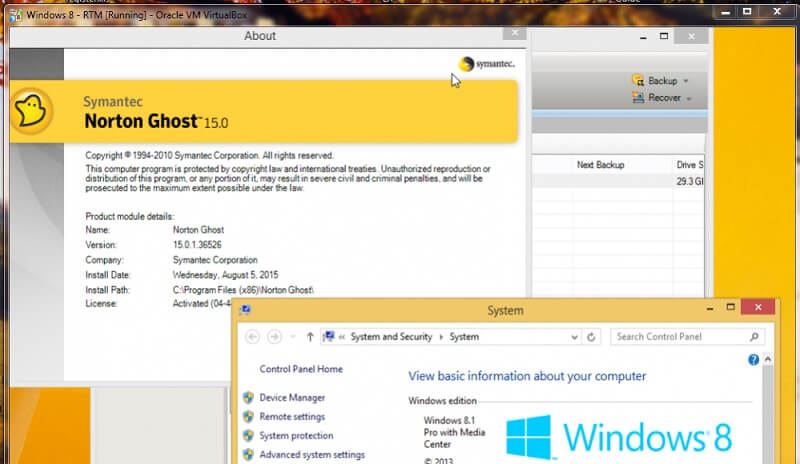Click View basic information heading
Image resolution: width=800 pixels, height=464 pixels.
coord(527,376)
